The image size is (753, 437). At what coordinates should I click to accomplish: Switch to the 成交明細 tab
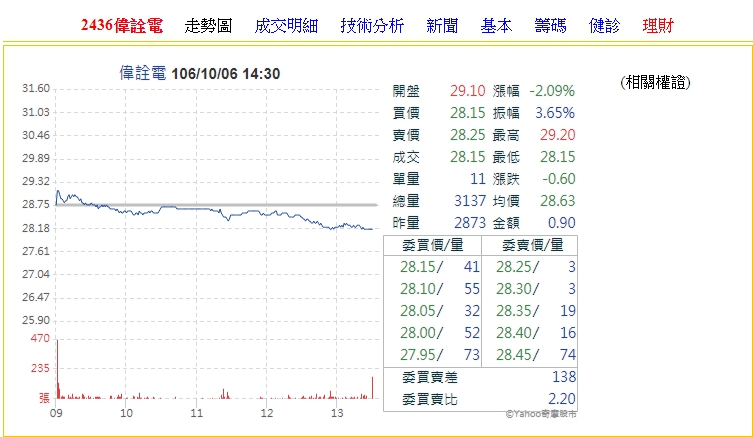point(286,25)
